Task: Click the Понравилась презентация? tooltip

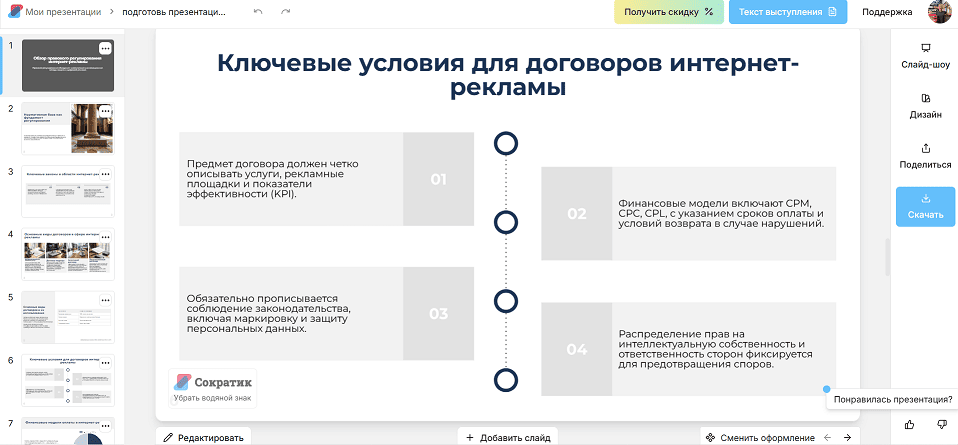Action: tap(892, 400)
